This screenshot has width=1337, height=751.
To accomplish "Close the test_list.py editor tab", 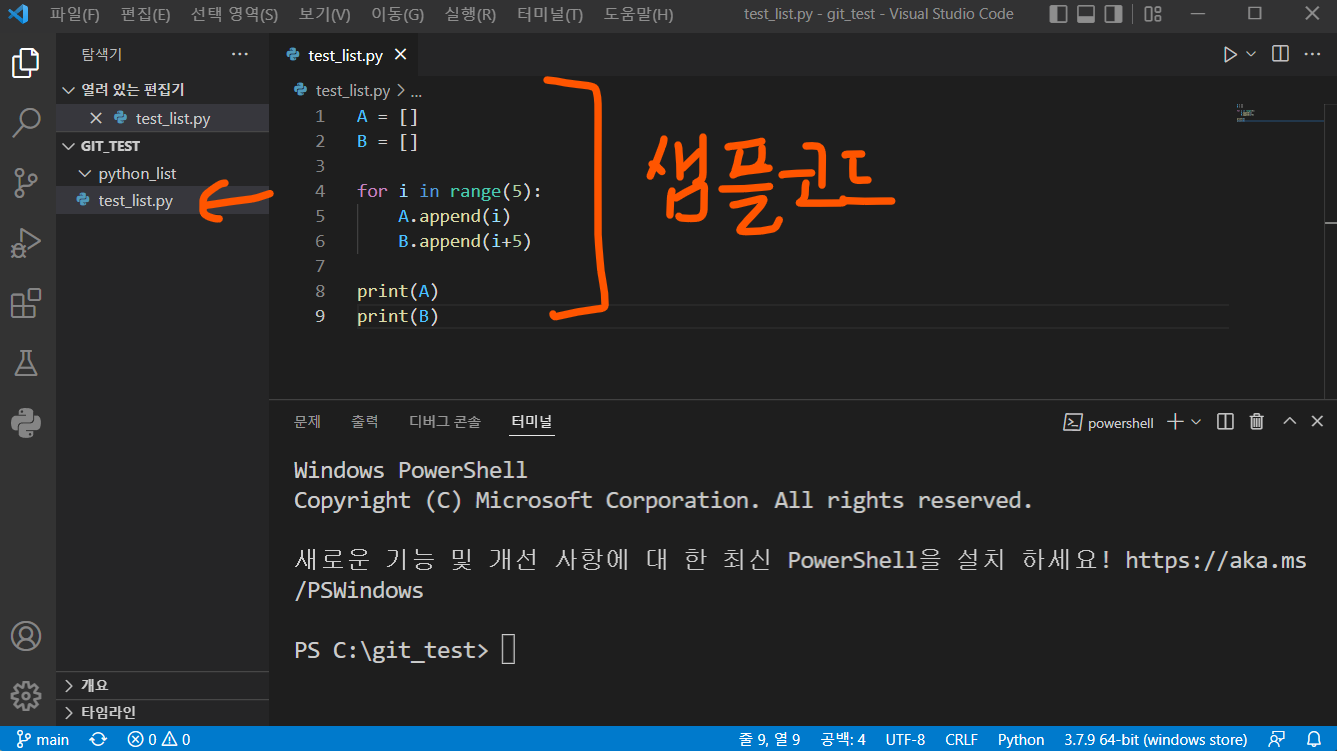I will click(401, 55).
